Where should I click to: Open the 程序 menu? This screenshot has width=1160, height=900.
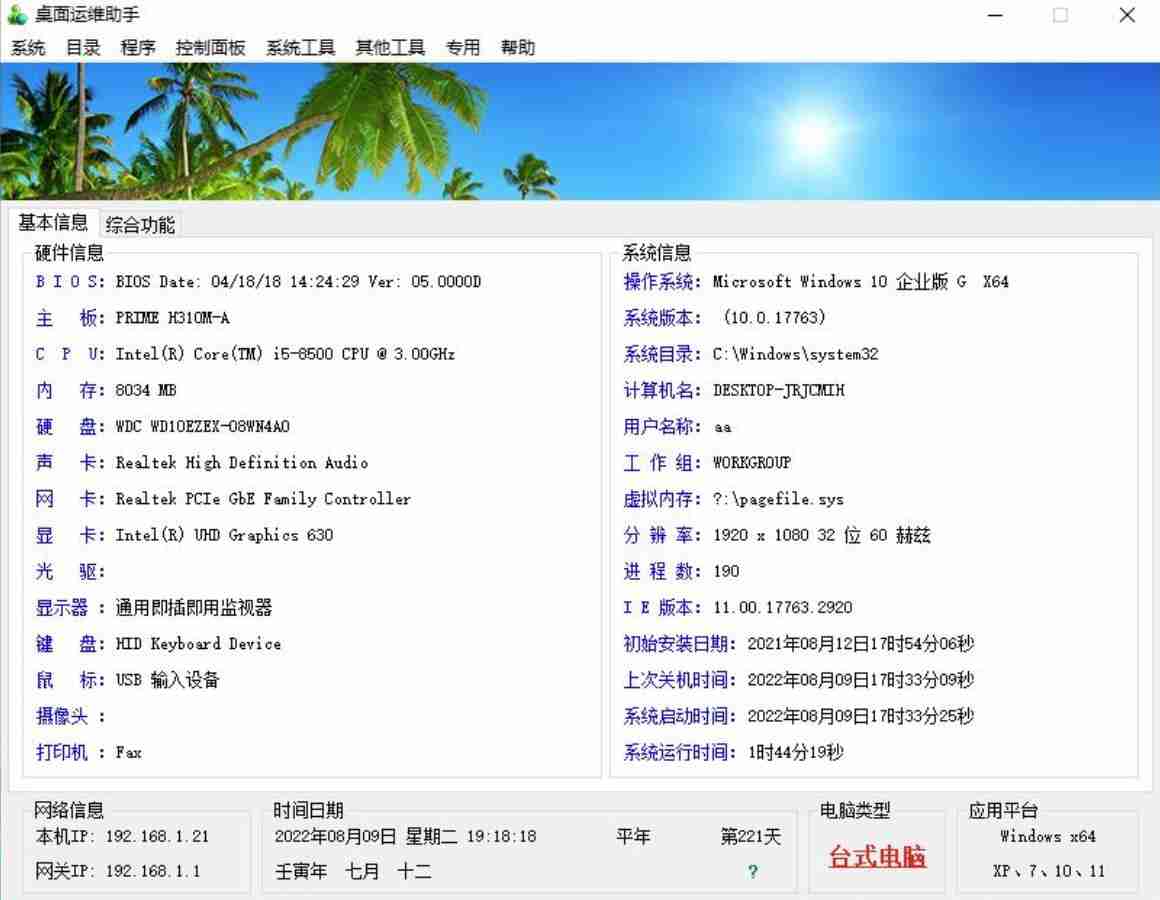(x=138, y=48)
